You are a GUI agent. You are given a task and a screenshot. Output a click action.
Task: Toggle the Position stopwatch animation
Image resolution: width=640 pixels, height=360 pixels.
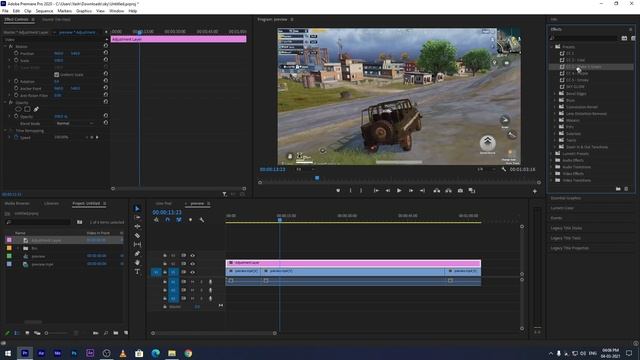pos(16,53)
